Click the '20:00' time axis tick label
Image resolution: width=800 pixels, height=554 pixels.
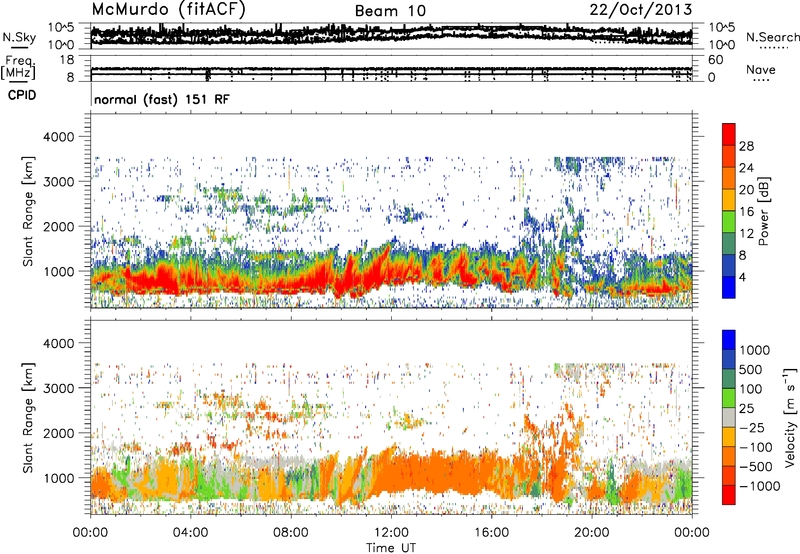[592, 533]
